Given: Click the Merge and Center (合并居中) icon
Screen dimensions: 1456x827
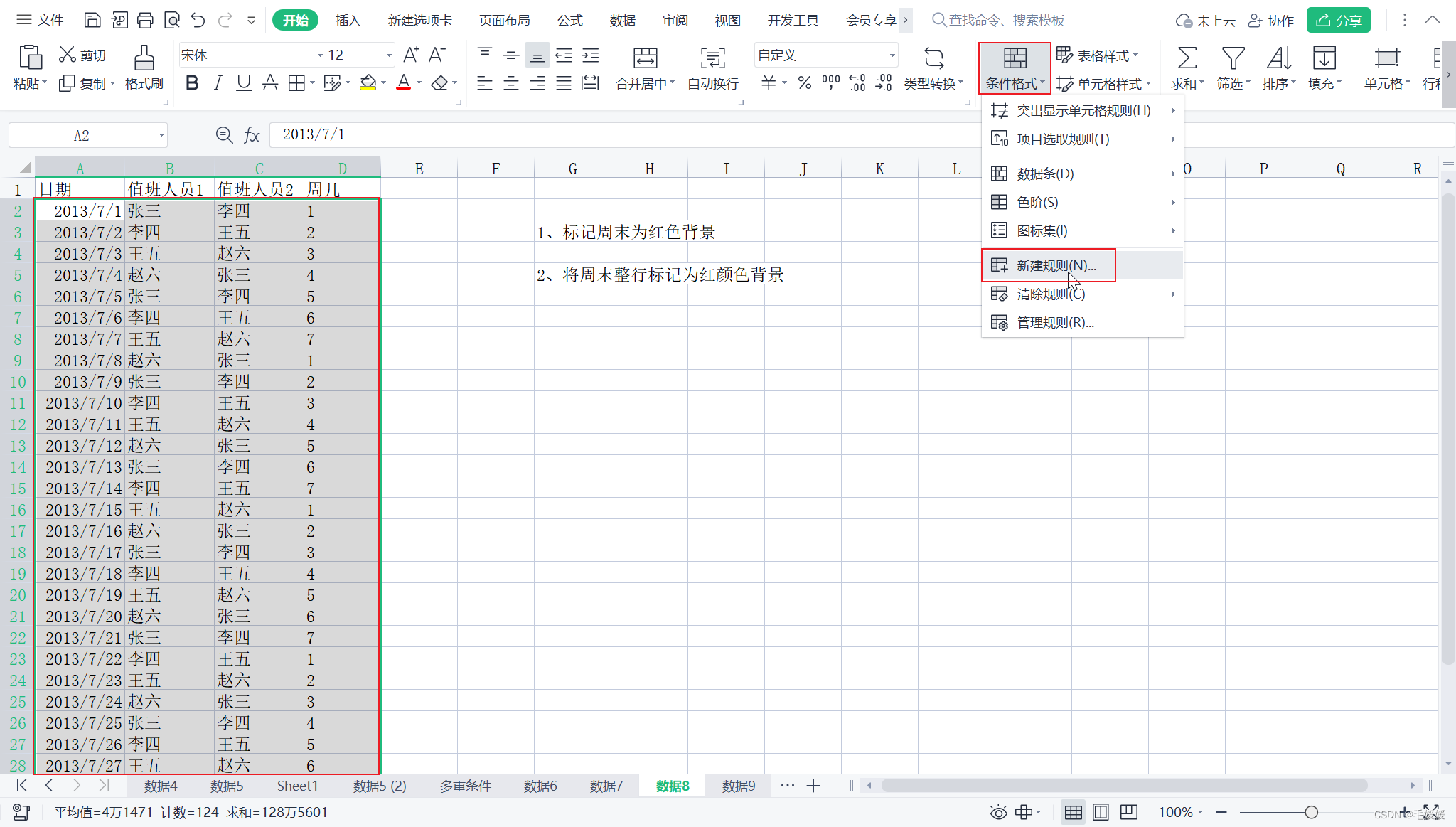Looking at the screenshot, I should click(x=645, y=58).
